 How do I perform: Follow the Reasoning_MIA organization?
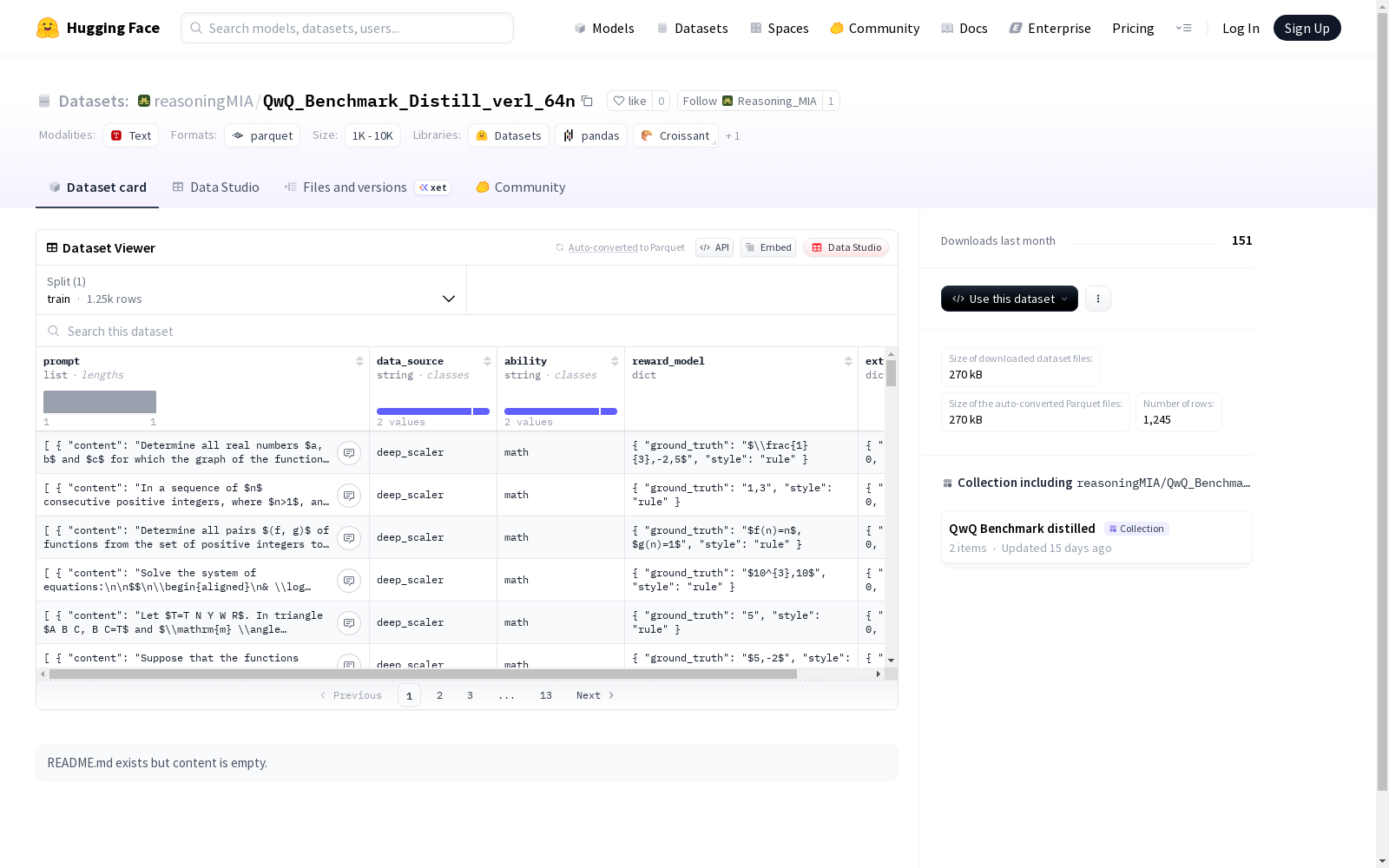click(749, 101)
